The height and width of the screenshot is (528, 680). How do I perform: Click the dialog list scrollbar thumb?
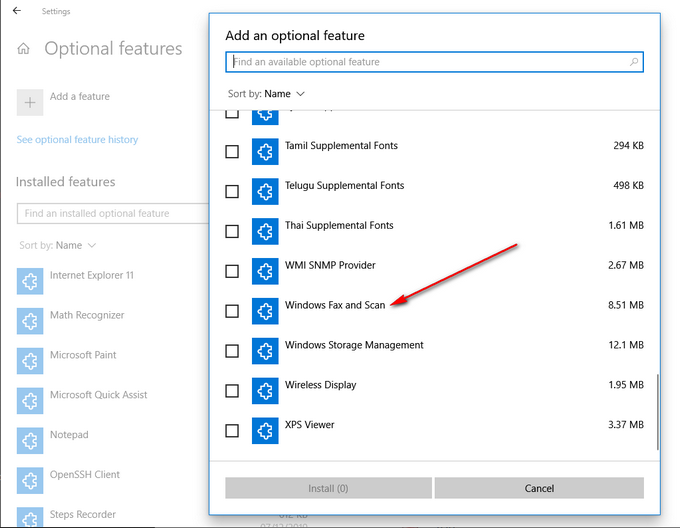tap(657, 412)
